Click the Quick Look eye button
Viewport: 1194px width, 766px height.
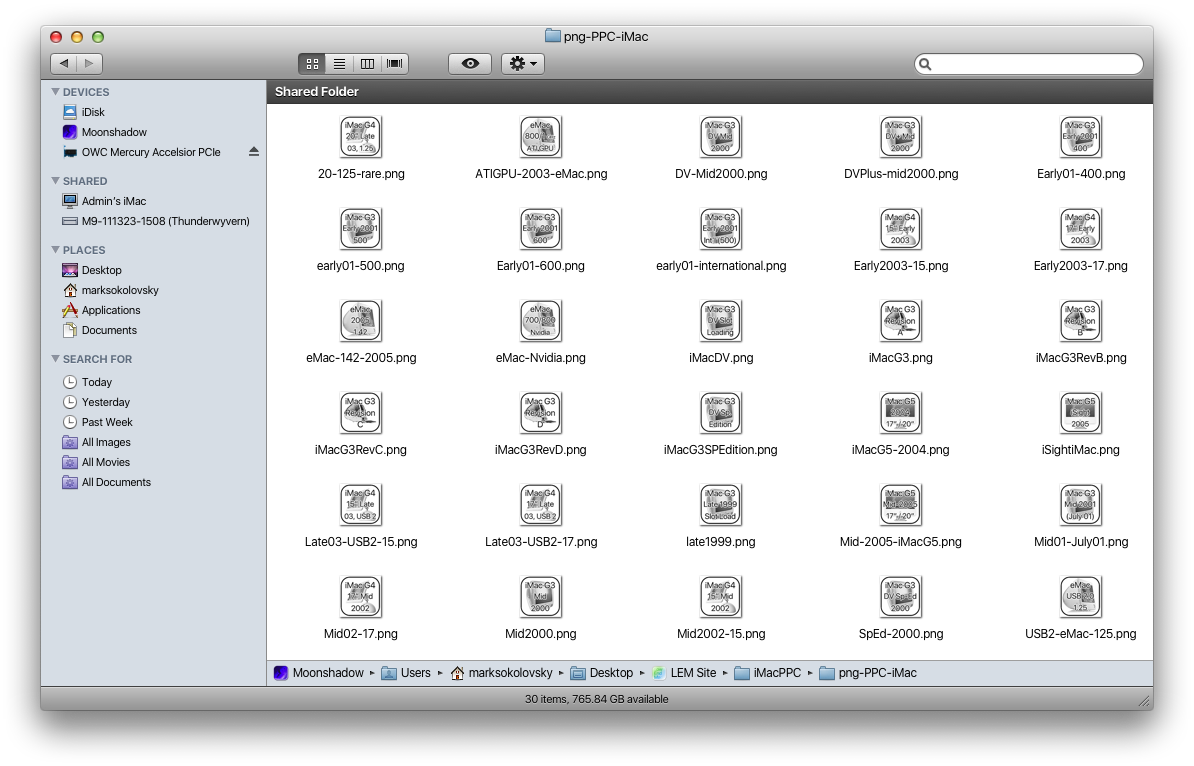[x=470, y=64]
